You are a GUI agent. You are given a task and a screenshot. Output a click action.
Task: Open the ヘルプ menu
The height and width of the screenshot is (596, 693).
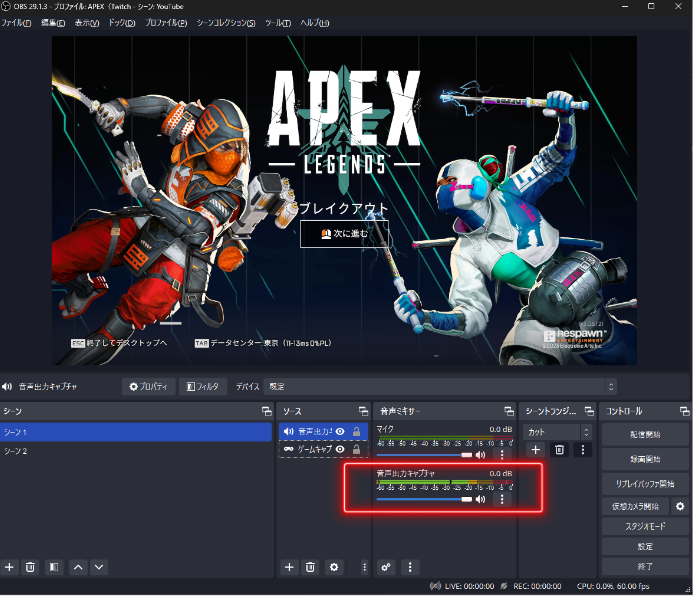[315, 23]
